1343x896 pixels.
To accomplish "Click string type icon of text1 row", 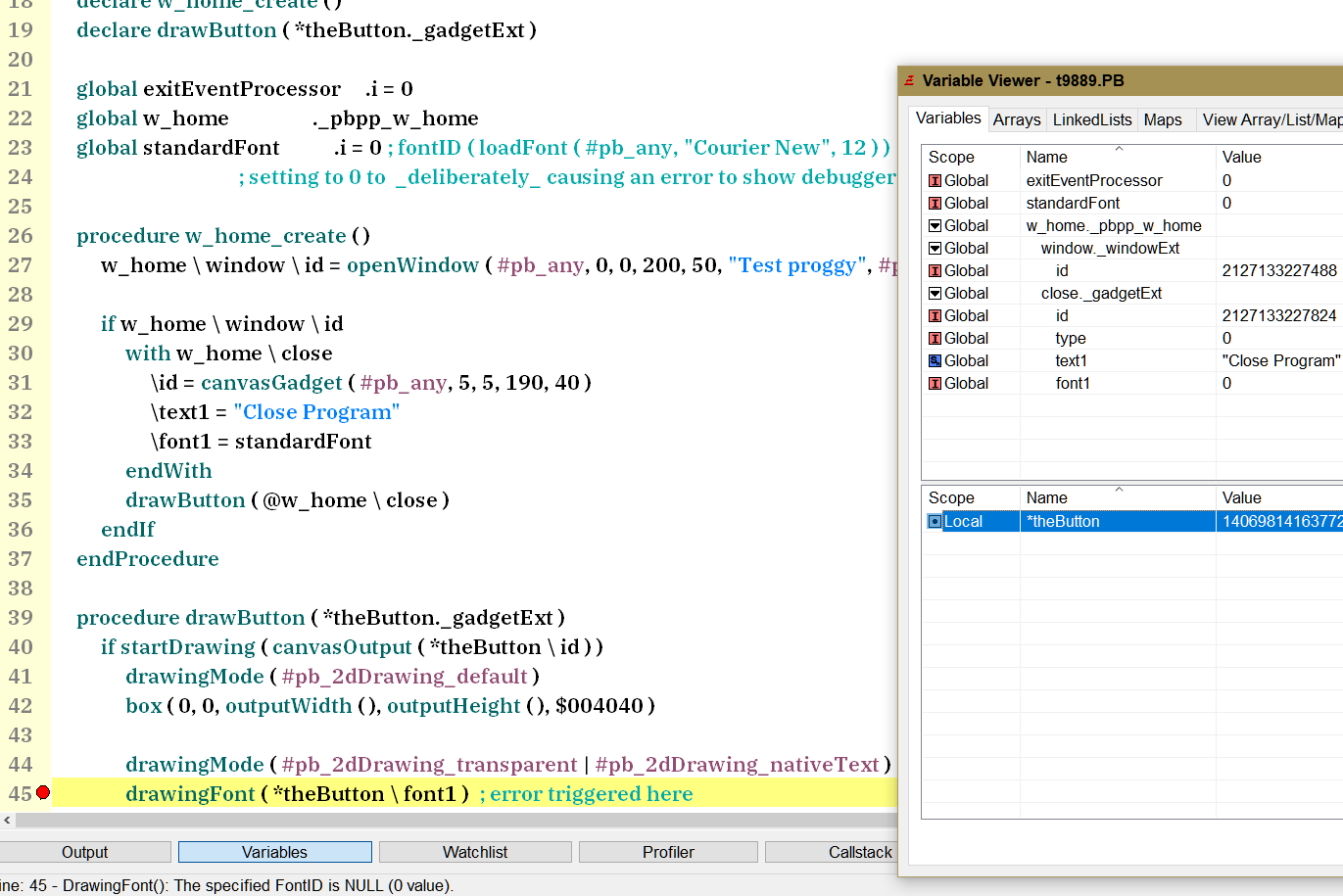I will [x=935, y=360].
